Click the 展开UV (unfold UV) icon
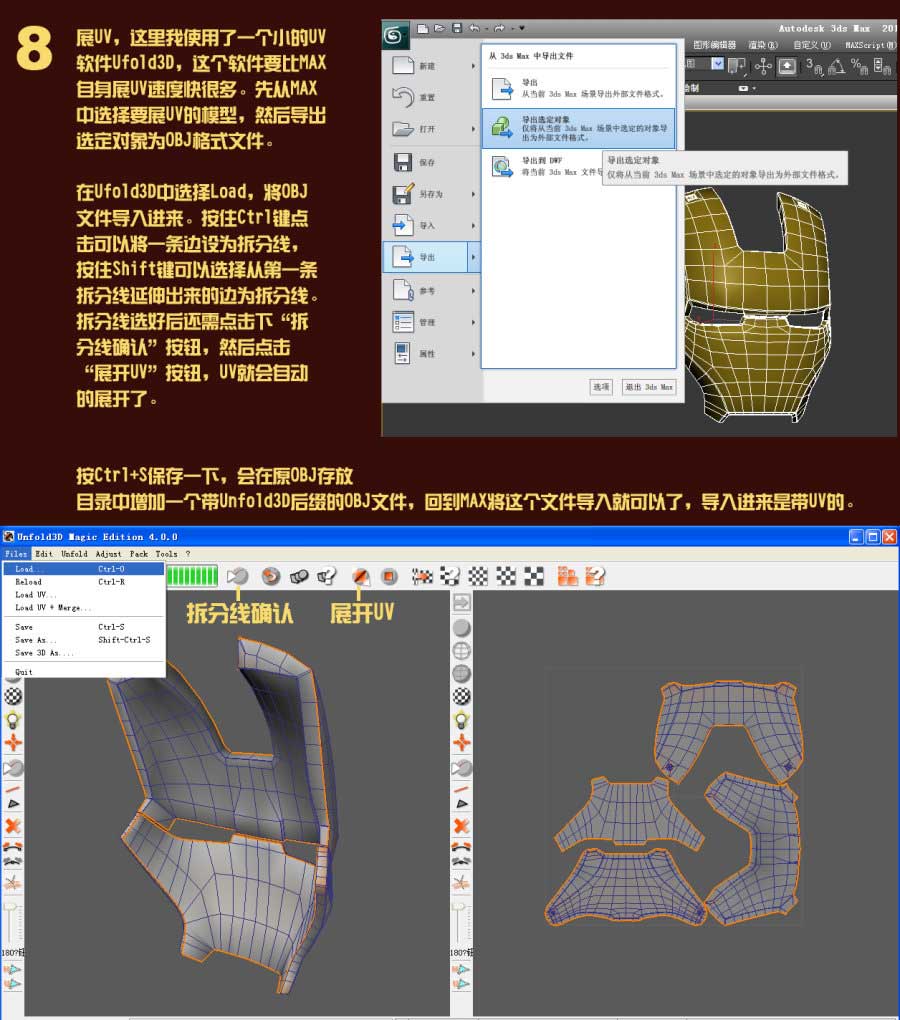The image size is (900, 1020). pyautogui.click(x=360, y=577)
